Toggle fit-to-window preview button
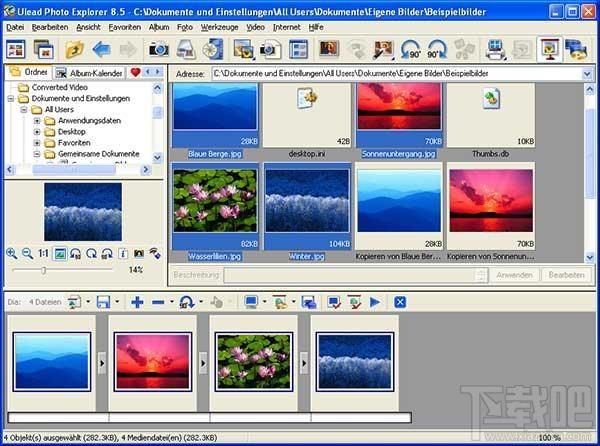This screenshot has width=600, height=446. click(60, 254)
